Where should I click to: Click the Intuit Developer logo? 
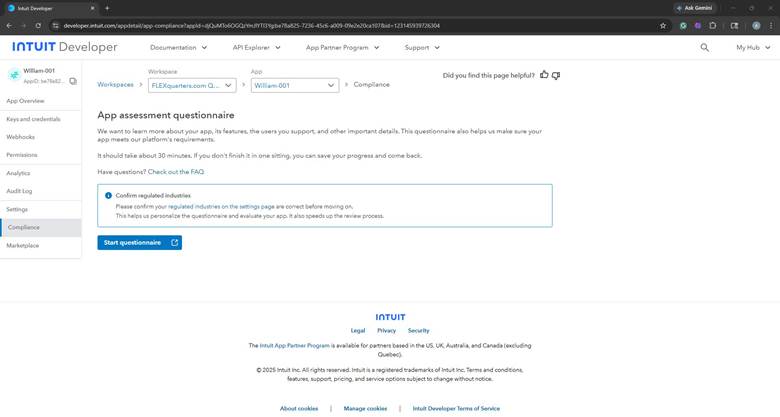[65, 47]
